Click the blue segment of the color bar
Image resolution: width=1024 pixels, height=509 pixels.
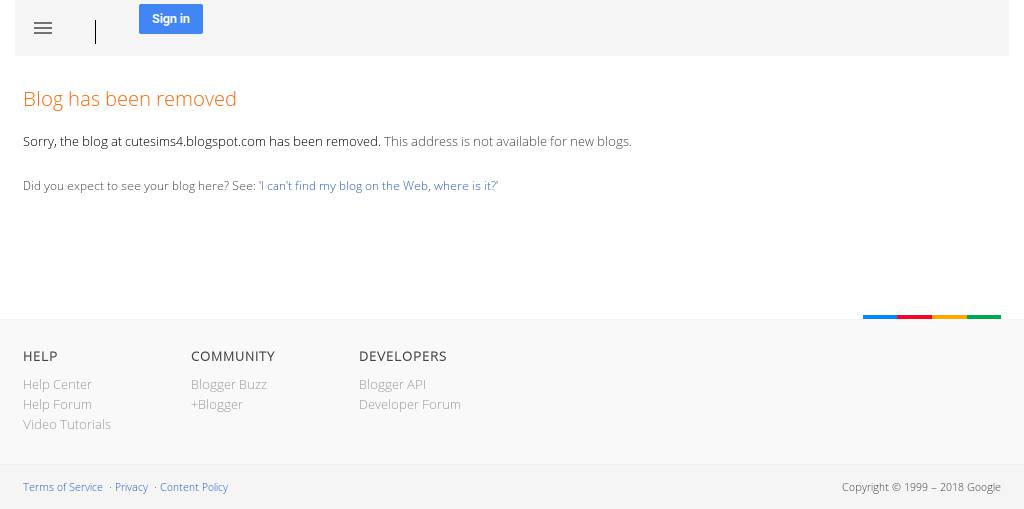pyautogui.click(x=880, y=317)
